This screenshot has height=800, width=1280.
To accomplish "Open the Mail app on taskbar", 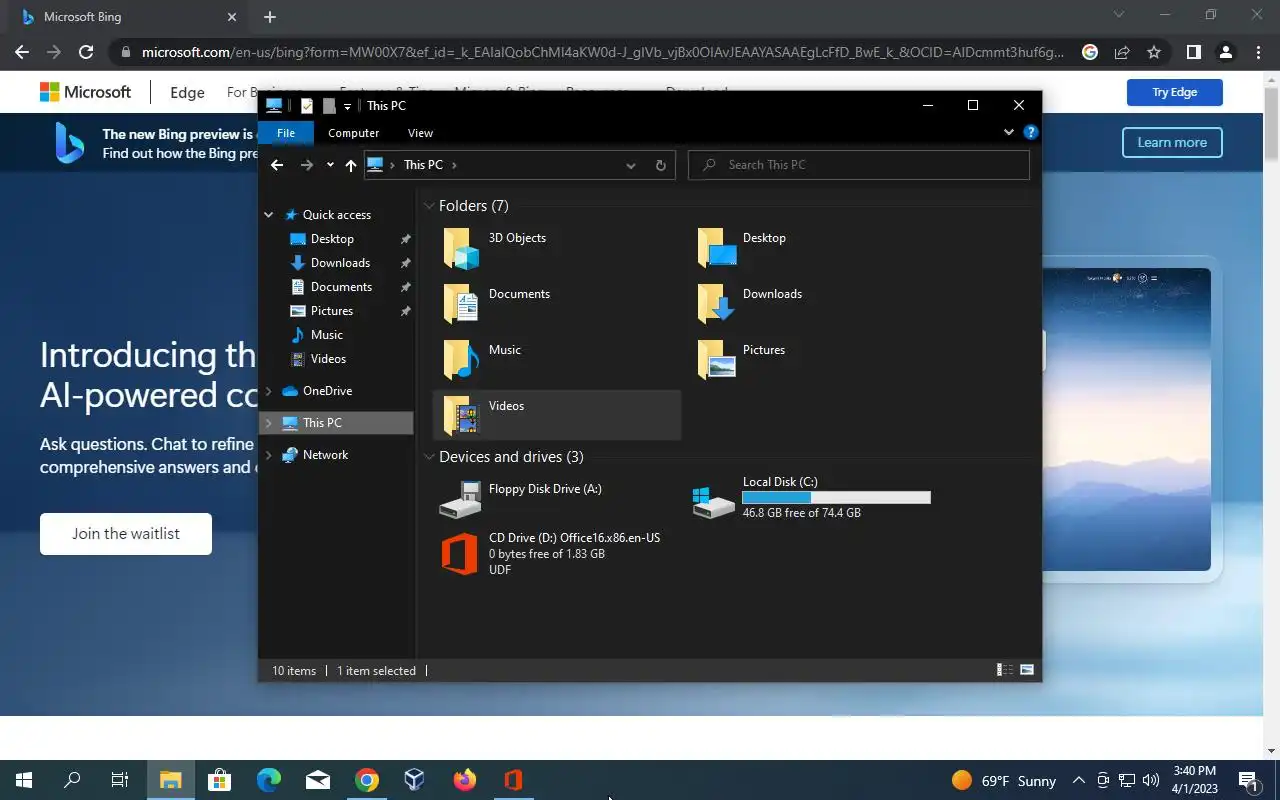I will click(x=317, y=780).
